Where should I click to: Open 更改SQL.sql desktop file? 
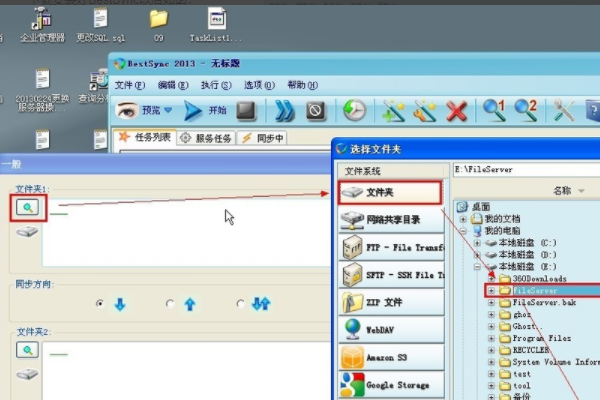100,25
